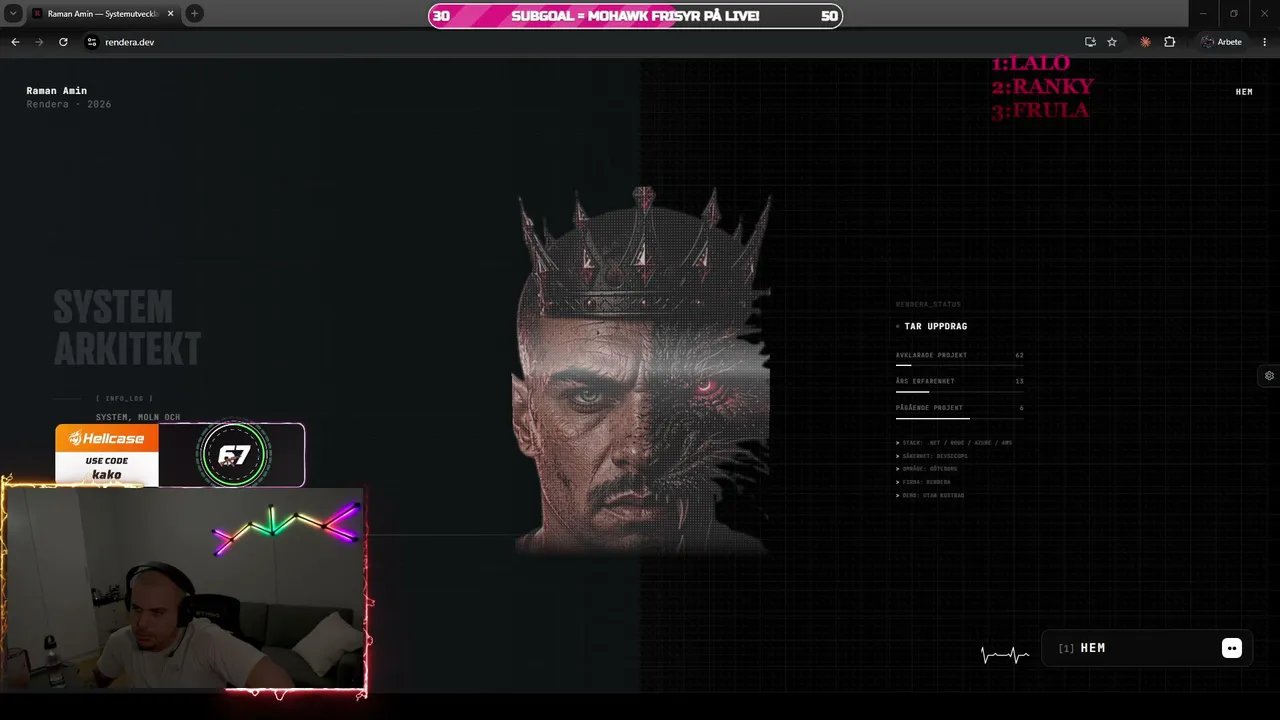
Task: Click the SYSTEM ARKITEKT heading
Action: [x=127, y=328]
